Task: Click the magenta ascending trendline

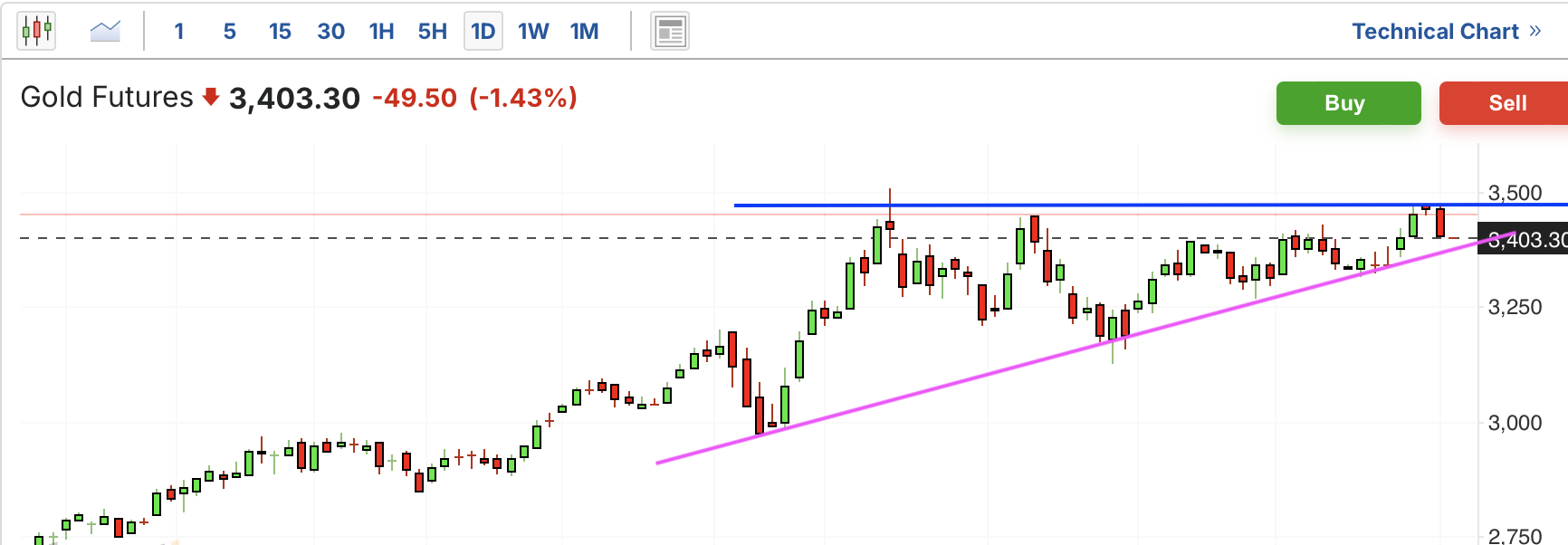Action: [x=1085, y=348]
